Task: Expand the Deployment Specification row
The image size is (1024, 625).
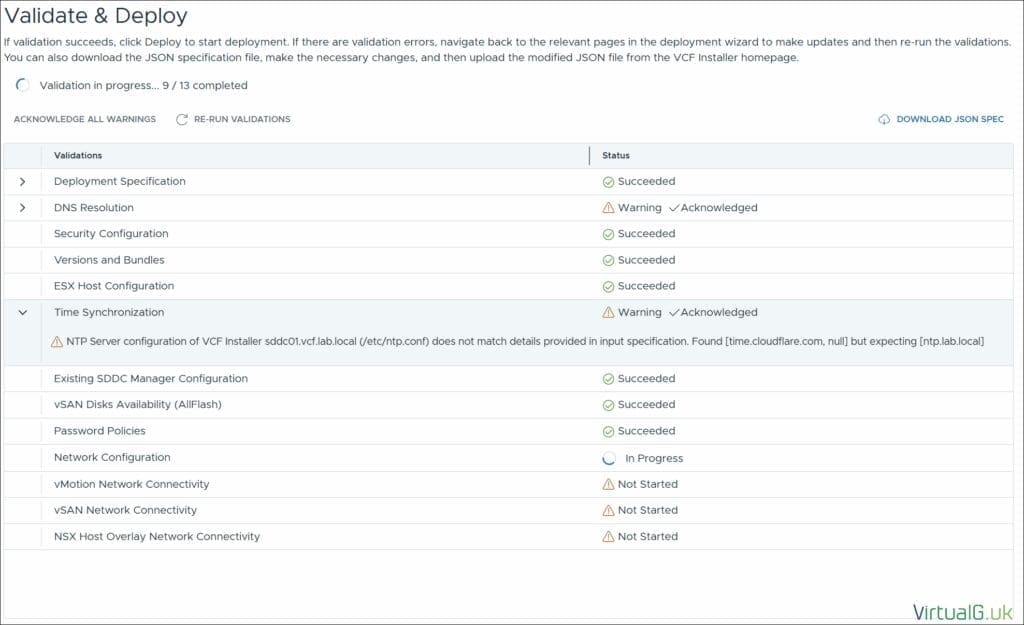Action: (23, 182)
